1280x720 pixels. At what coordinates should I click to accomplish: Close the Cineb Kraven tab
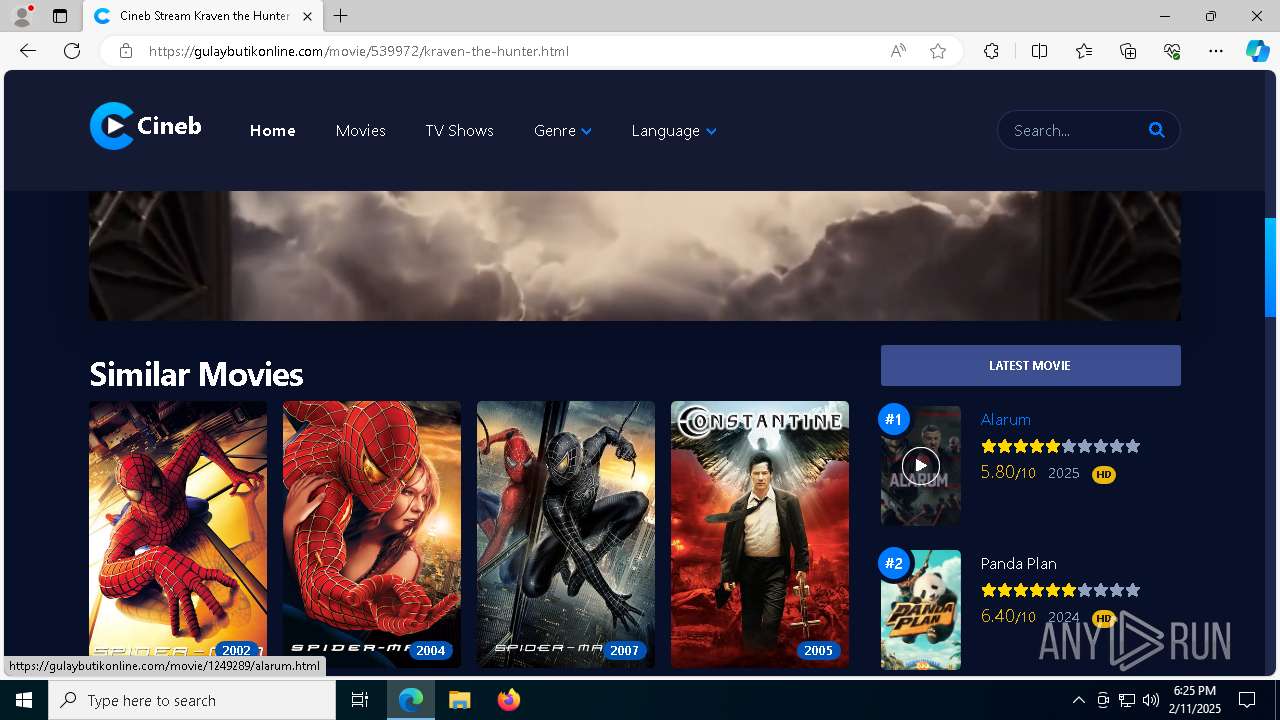coord(308,16)
